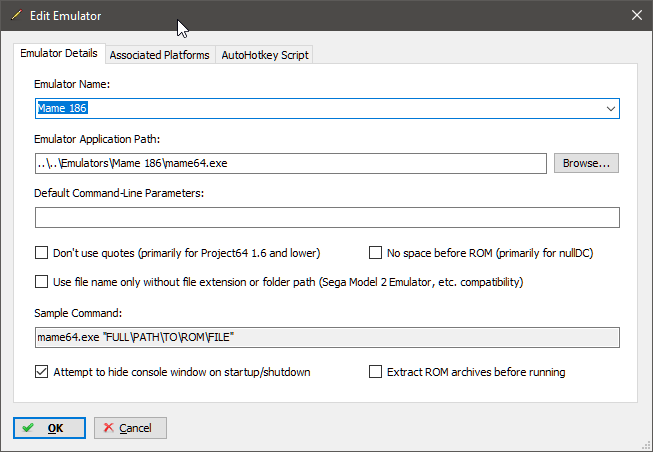653x452 pixels.
Task: Switch to the Emulator Details tab
Action: [x=59, y=54]
